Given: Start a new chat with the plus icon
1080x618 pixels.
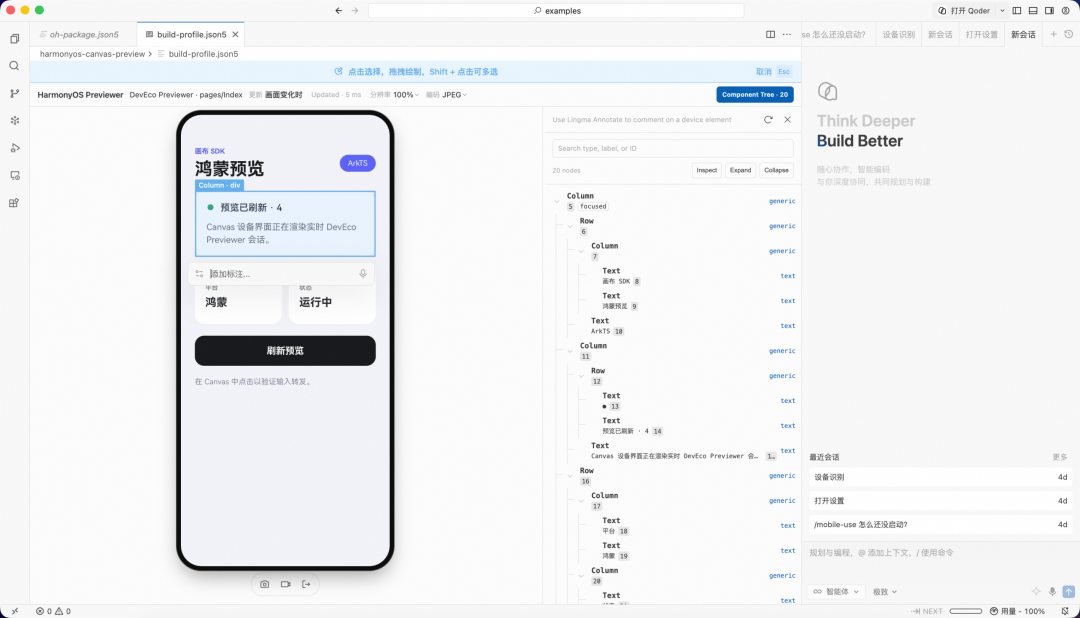Looking at the screenshot, I should pyautogui.click(x=1053, y=34).
